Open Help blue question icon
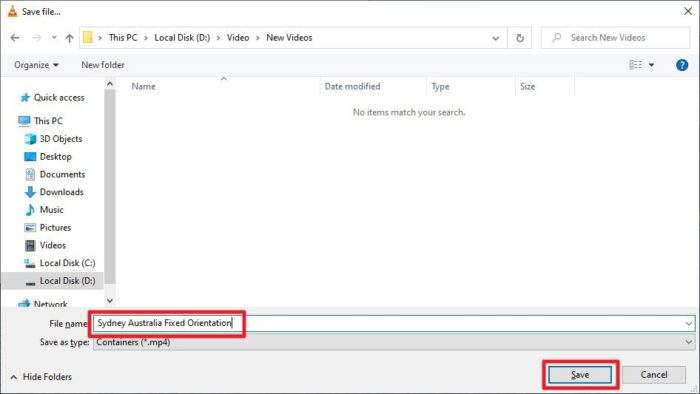This screenshot has width=700, height=394. tap(682, 65)
